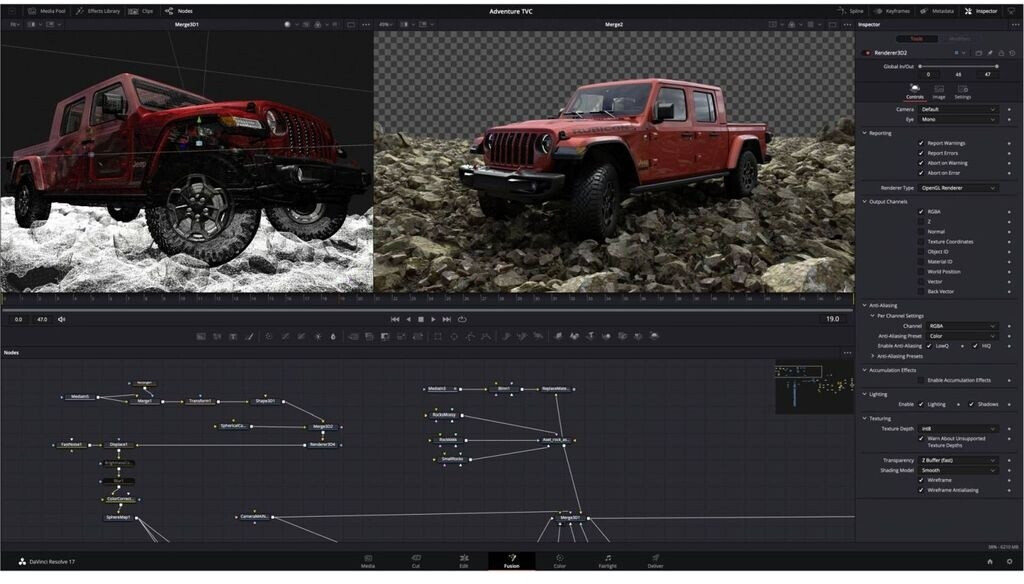Switch to the Color page
The image size is (1024, 584).
[x=559, y=561]
